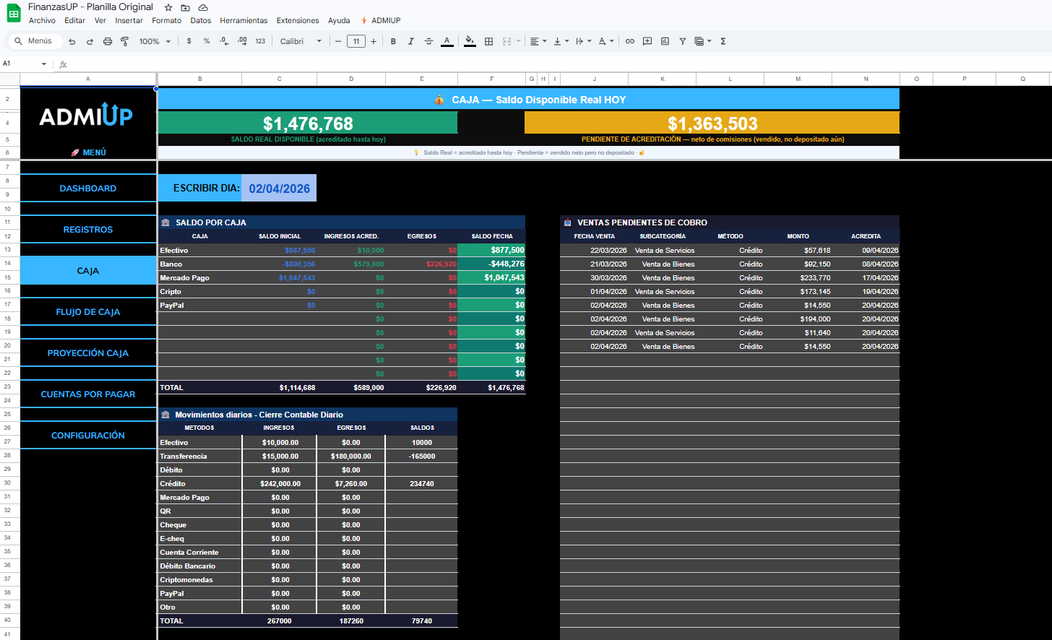
Task: Open the Extensiones menu
Action: [x=297, y=20]
